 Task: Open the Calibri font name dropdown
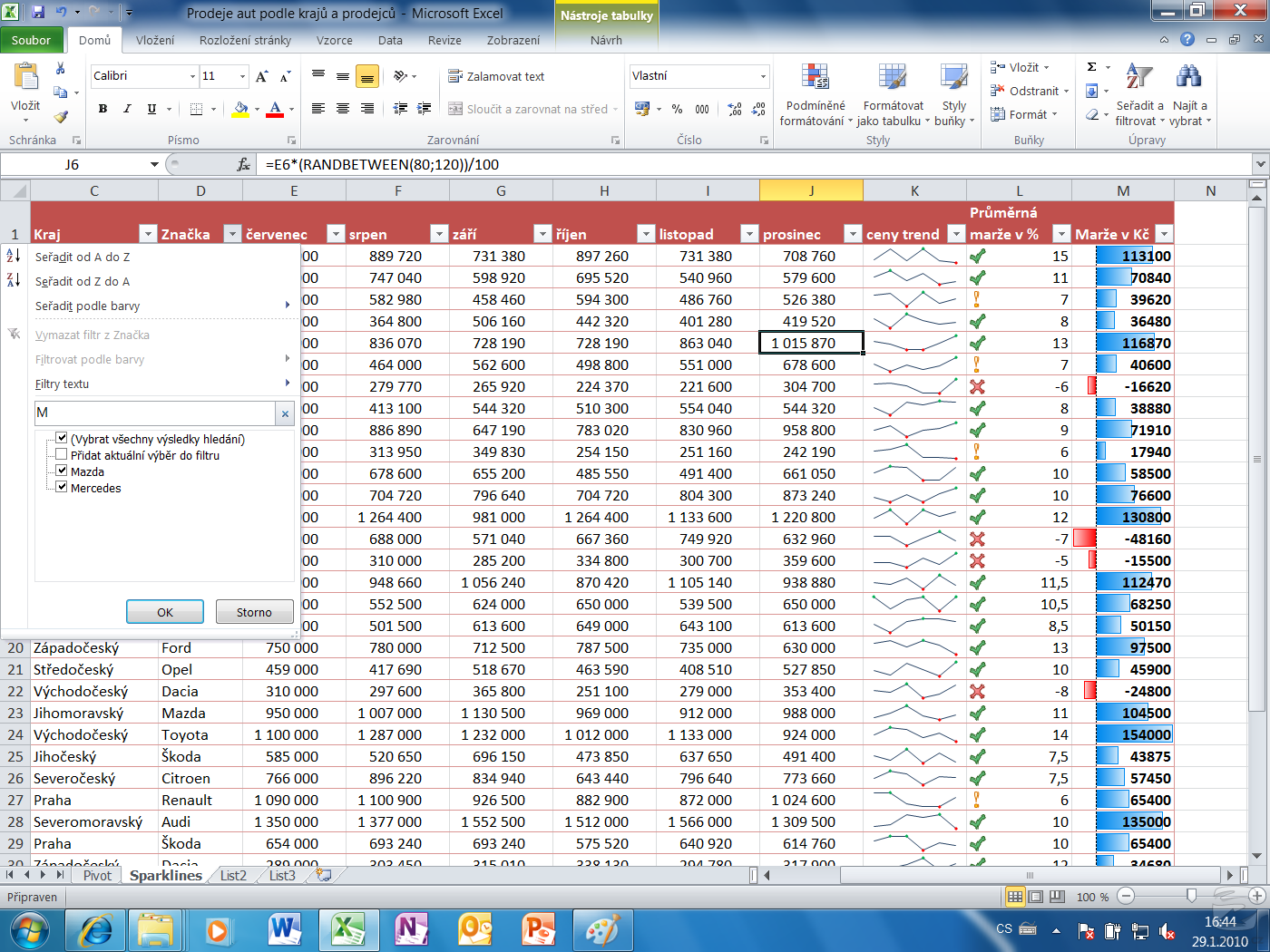192,76
